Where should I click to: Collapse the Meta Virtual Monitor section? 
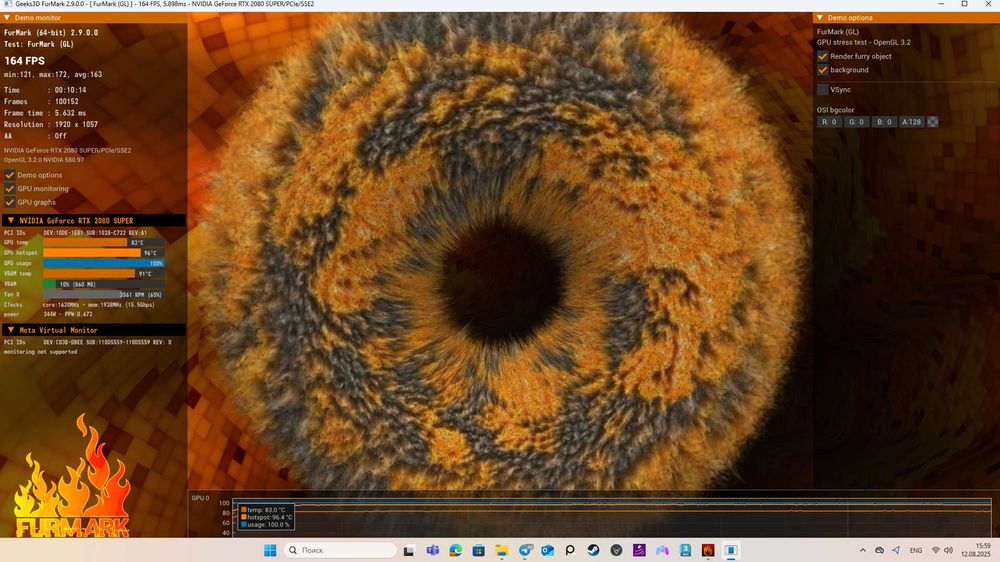pos(93,330)
